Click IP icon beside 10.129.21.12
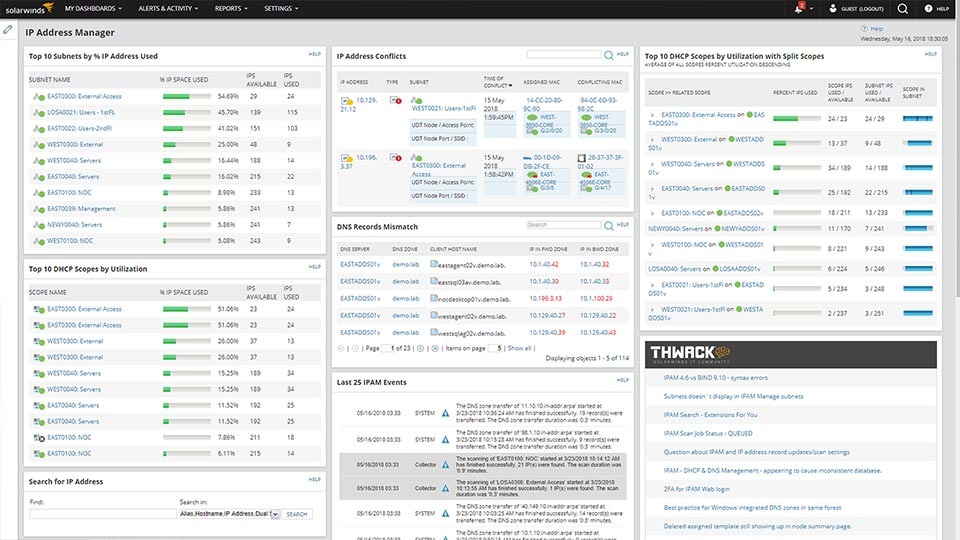 pos(347,100)
